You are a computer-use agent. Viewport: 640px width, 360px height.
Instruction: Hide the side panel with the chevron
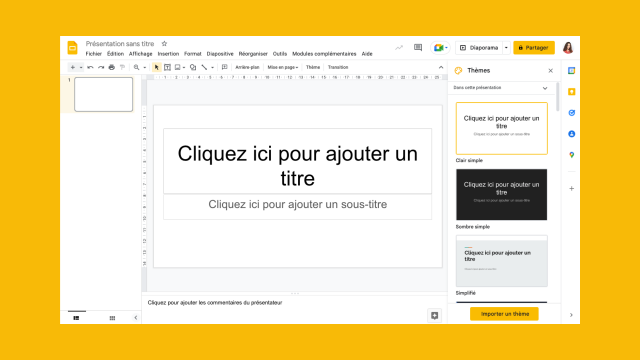(x=571, y=315)
